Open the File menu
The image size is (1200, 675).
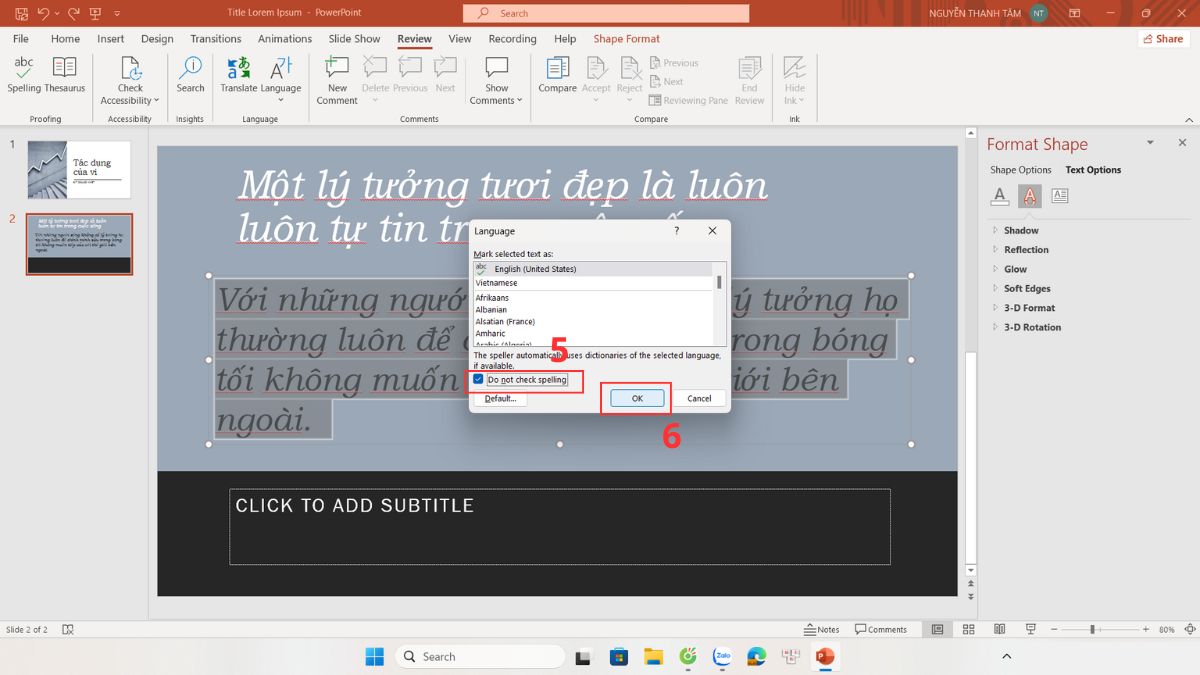point(21,39)
